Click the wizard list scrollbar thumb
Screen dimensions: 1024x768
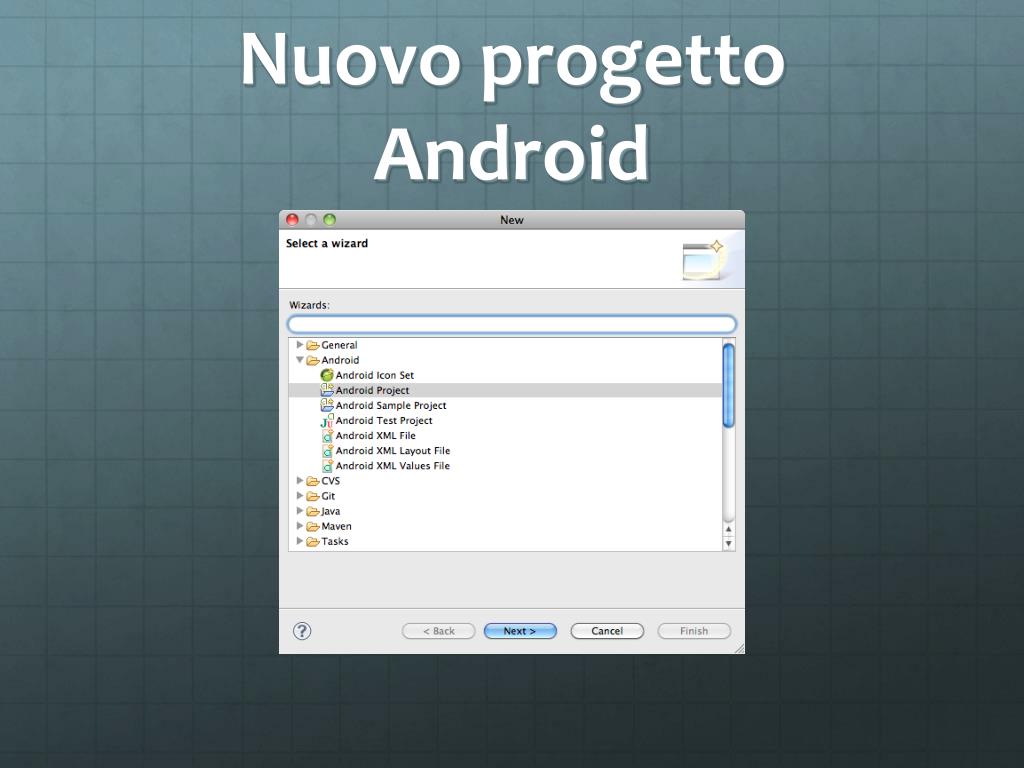728,385
